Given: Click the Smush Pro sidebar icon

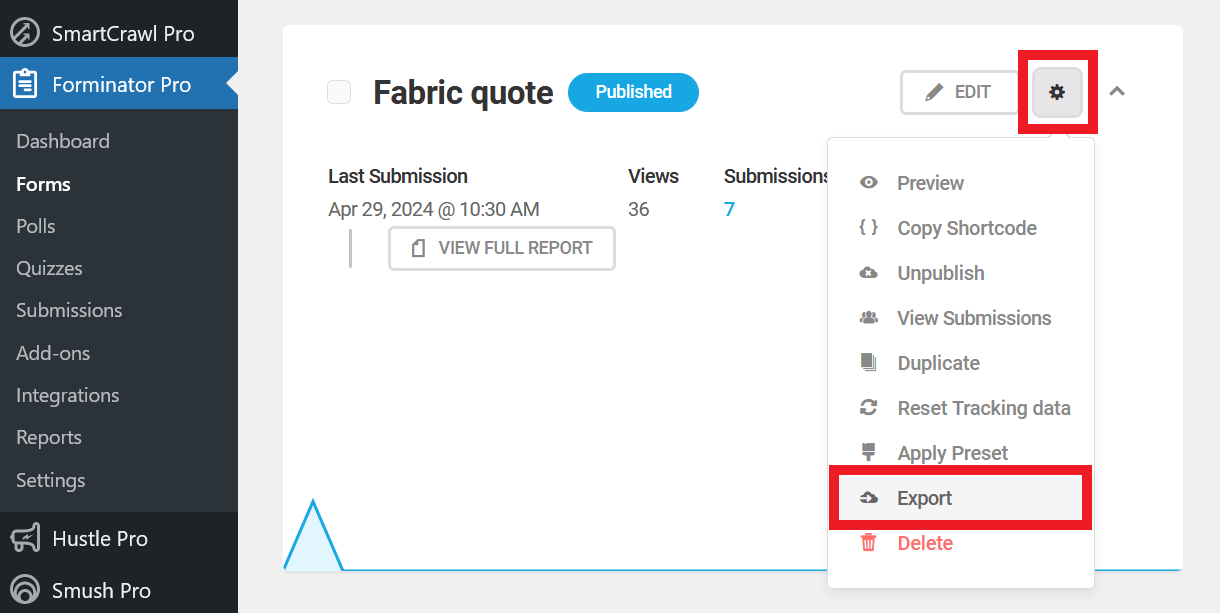Looking at the screenshot, I should [25, 590].
